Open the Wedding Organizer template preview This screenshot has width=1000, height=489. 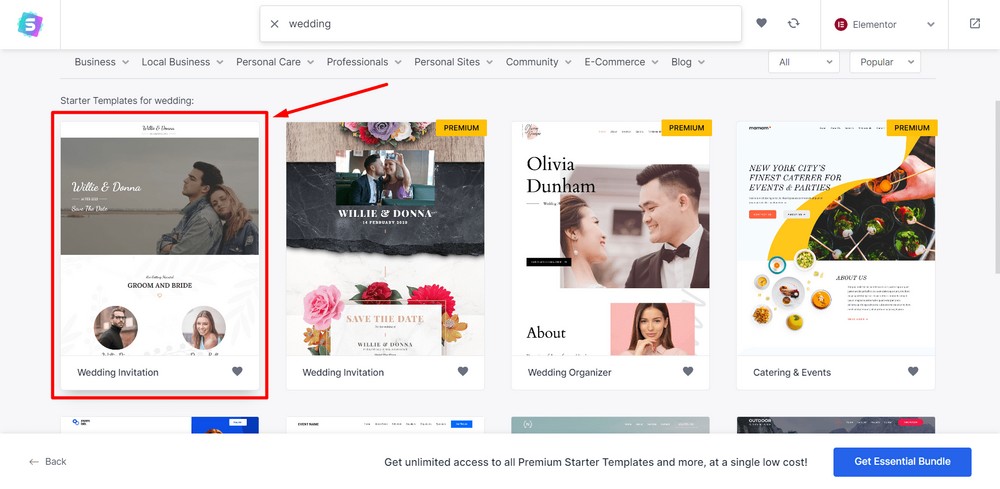click(610, 238)
